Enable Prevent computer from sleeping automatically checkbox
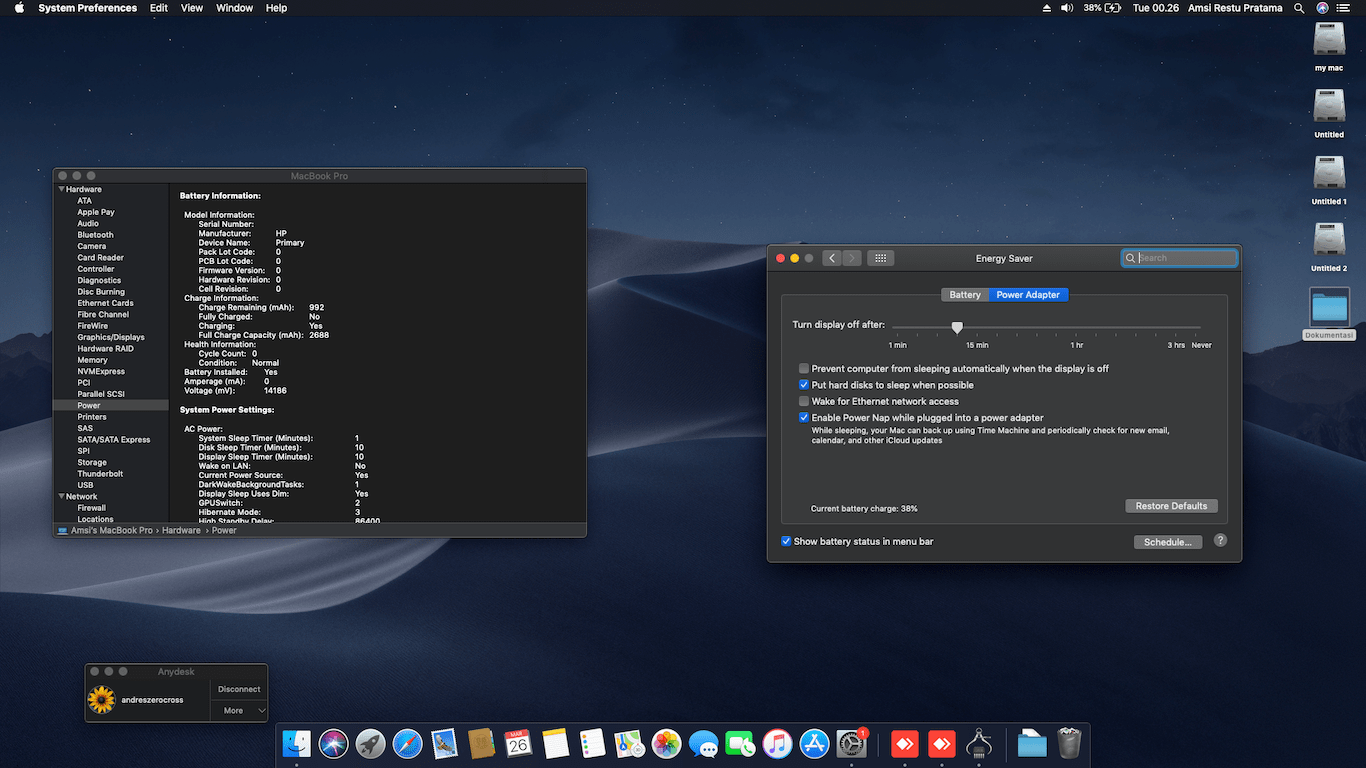Image resolution: width=1366 pixels, height=768 pixels. [x=804, y=369]
